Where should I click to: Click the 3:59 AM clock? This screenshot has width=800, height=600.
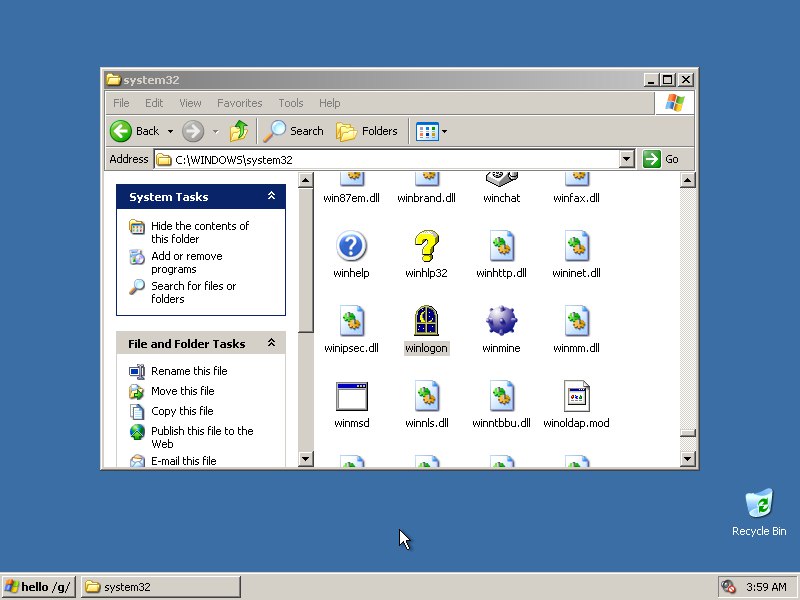click(766, 587)
